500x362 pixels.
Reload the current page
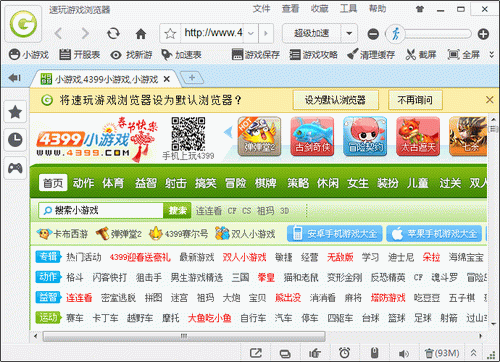(113, 33)
